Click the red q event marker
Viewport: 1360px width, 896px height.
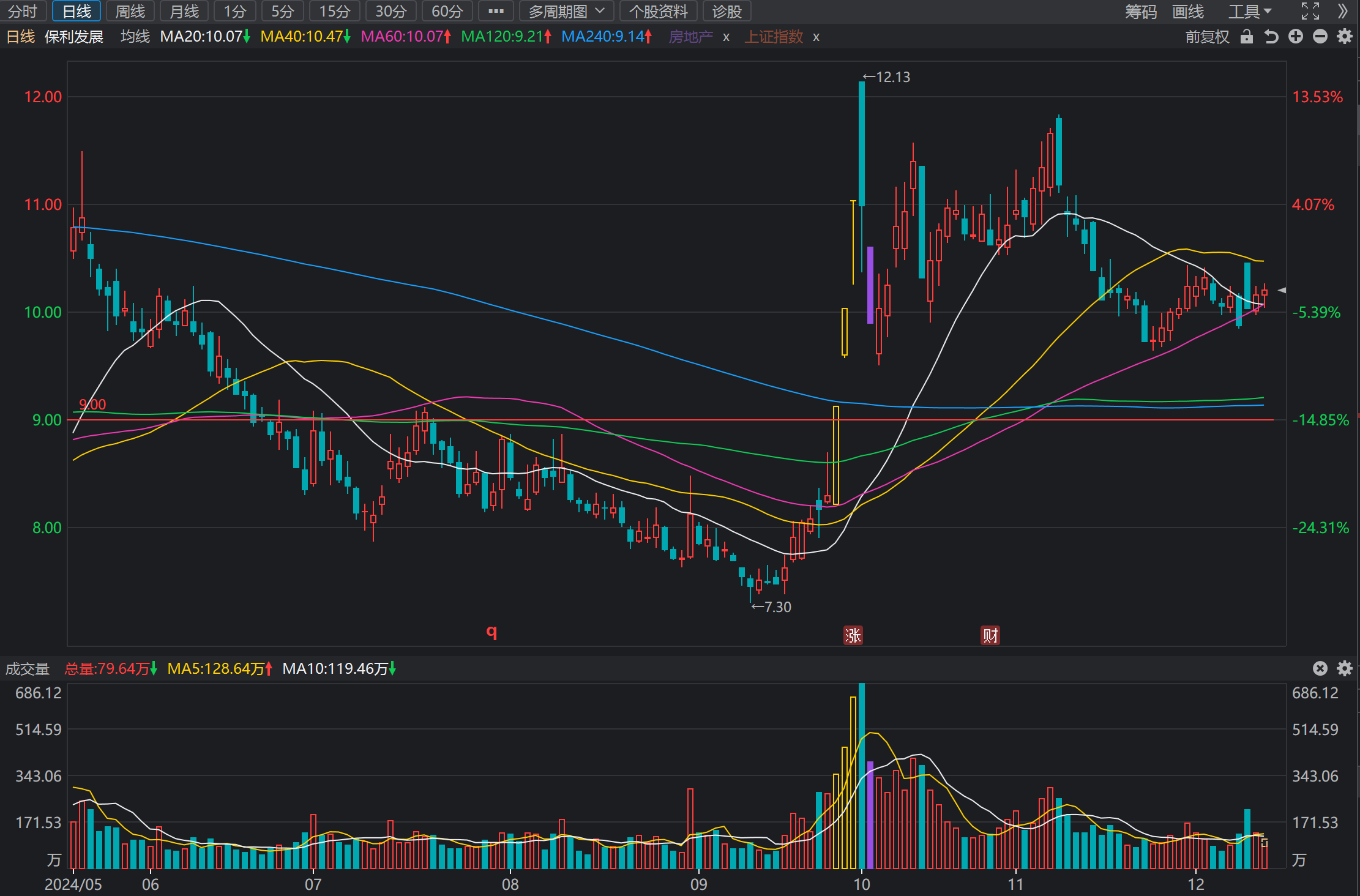[x=491, y=632]
